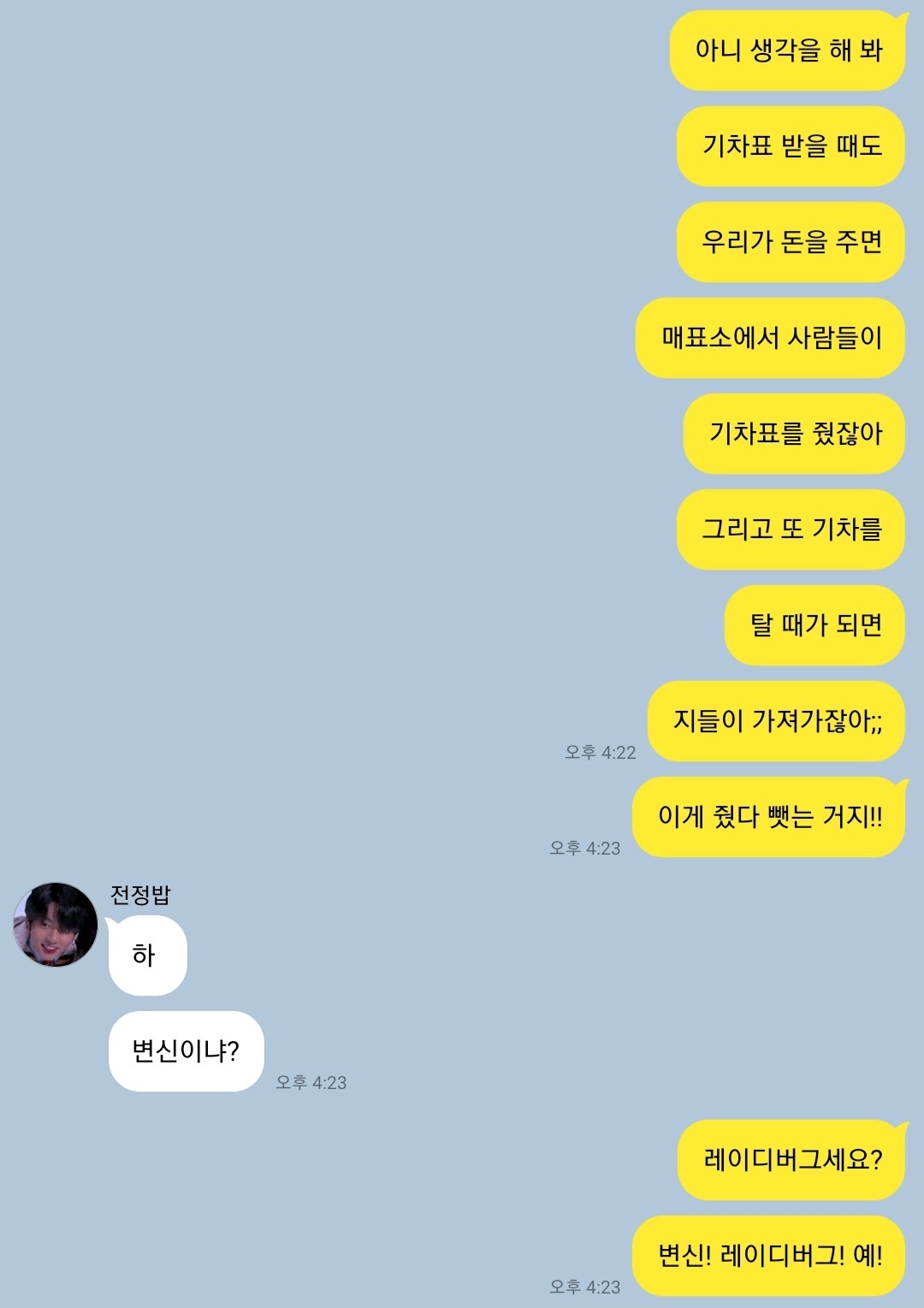
Task: Tap the '그리고 또 기차를' message
Action: 791,530
